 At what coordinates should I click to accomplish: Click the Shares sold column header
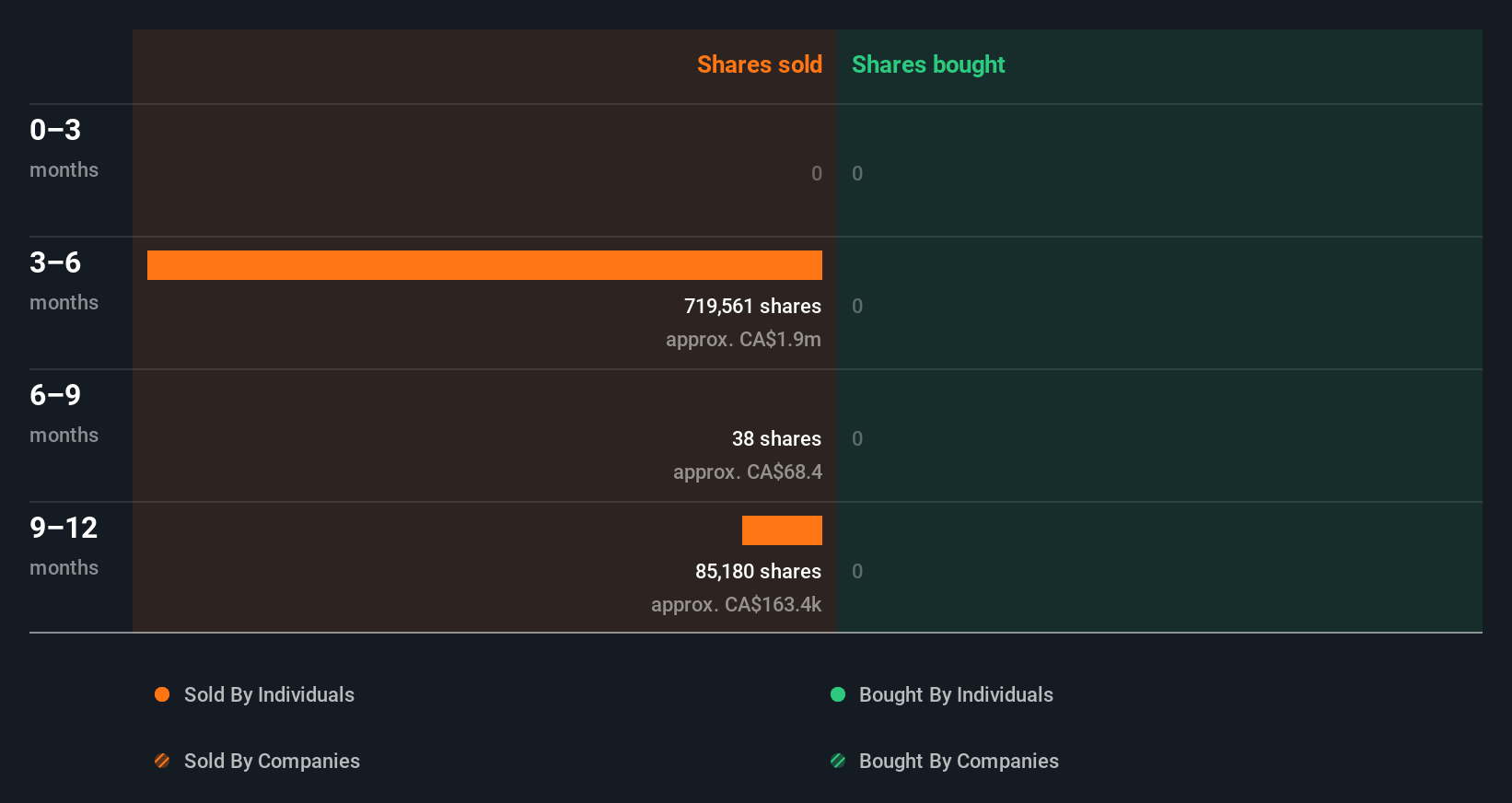(x=760, y=64)
